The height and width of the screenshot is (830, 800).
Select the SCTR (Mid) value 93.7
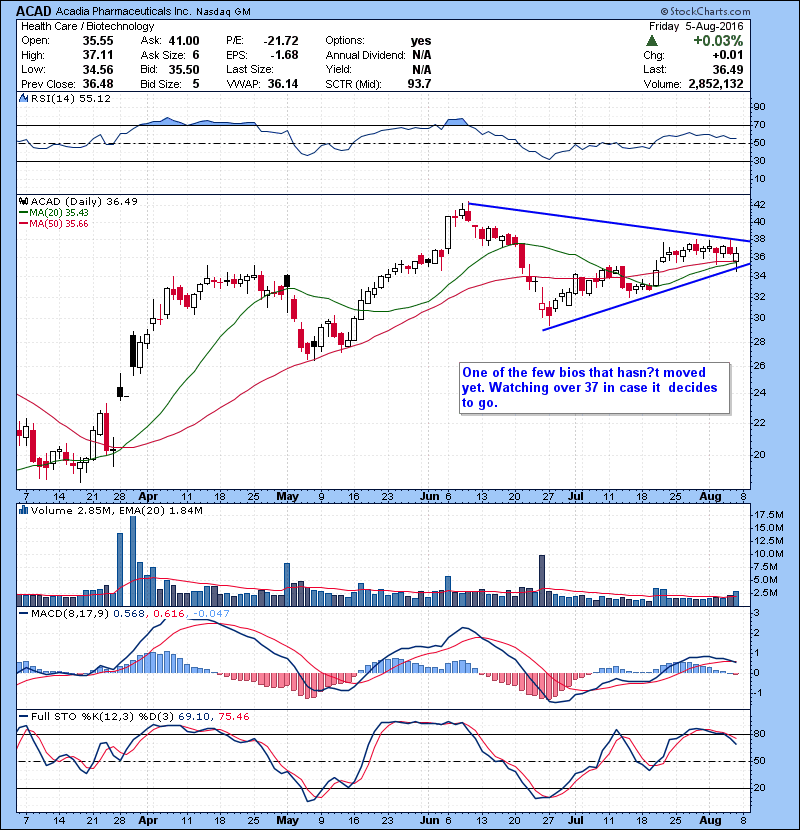(419, 84)
